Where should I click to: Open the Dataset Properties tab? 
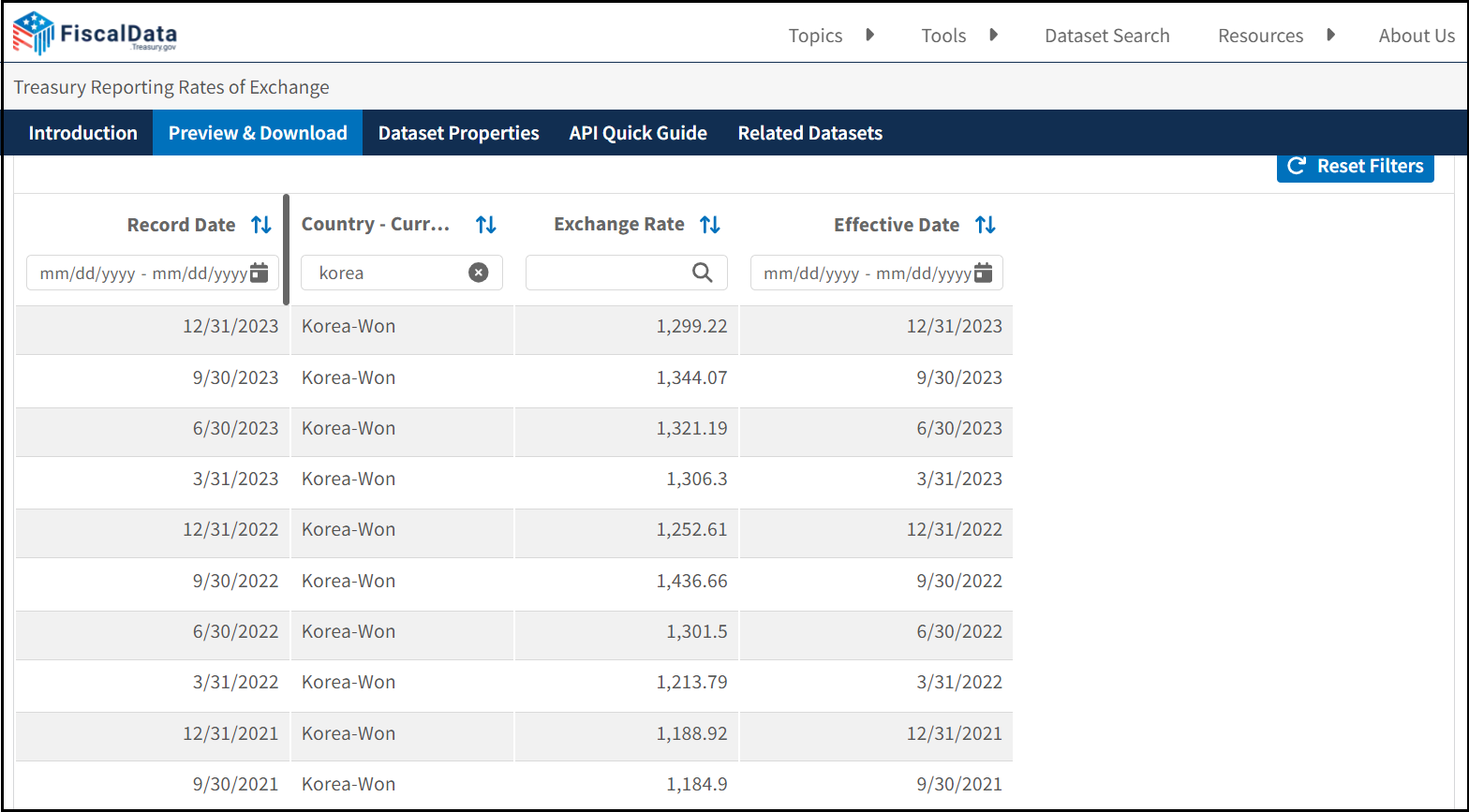[458, 133]
